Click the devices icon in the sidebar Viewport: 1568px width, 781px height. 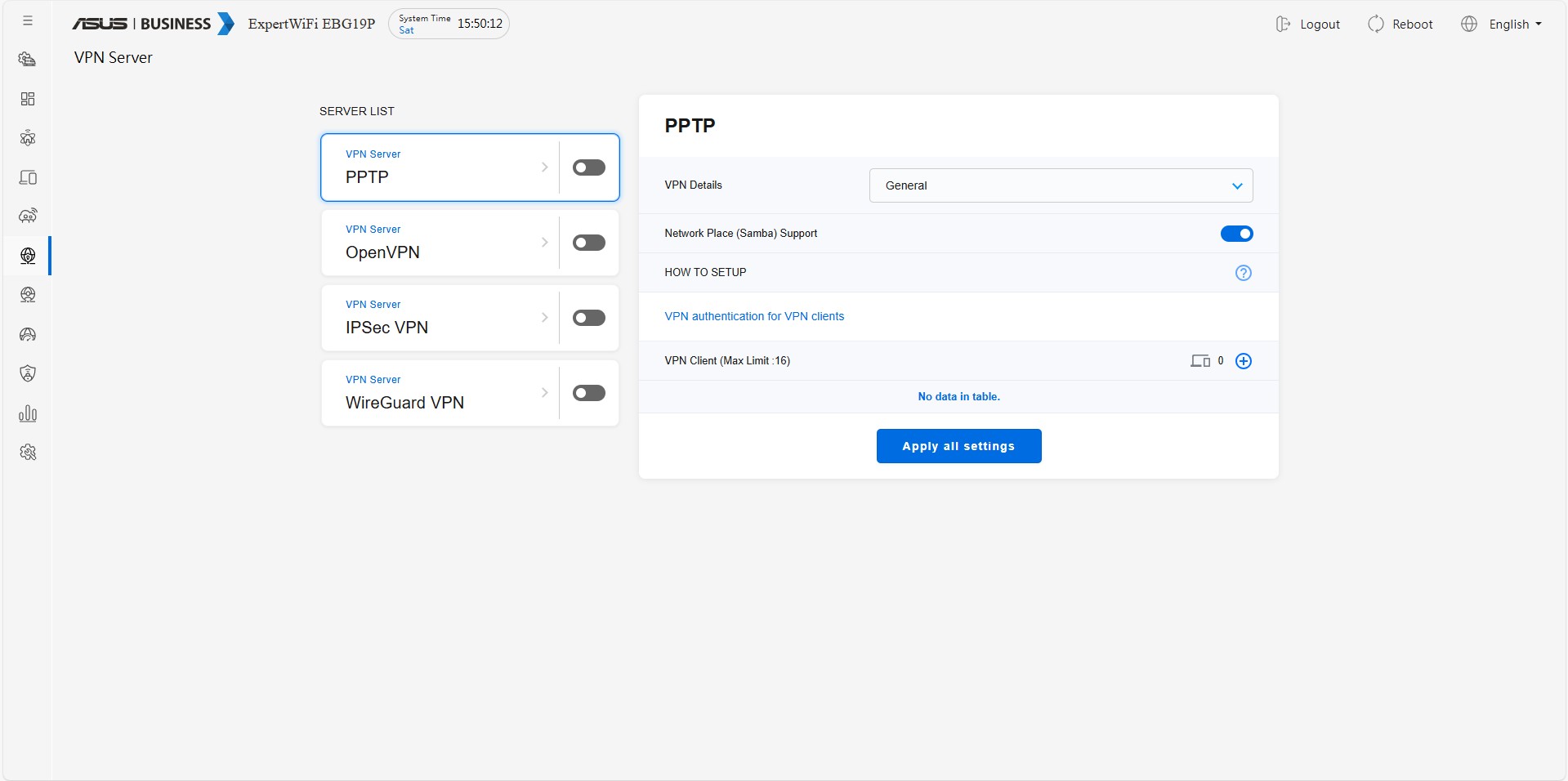pyautogui.click(x=28, y=177)
